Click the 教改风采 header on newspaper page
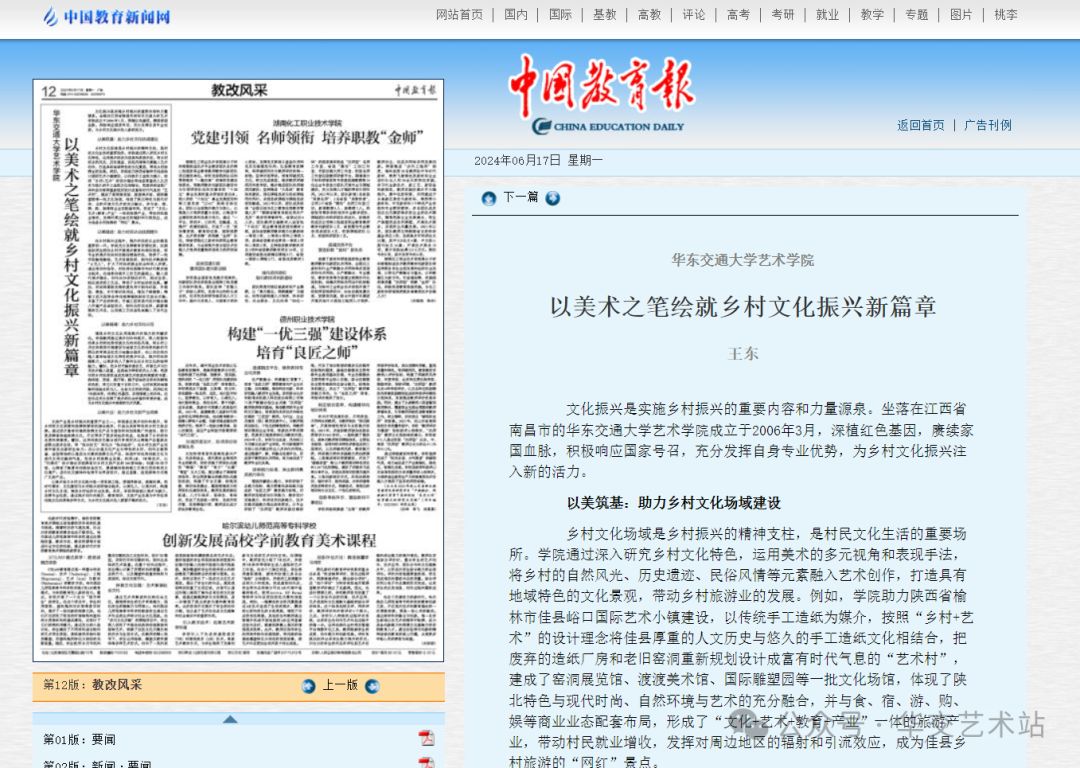Screen dimensions: 1080x768 click(x=239, y=90)
